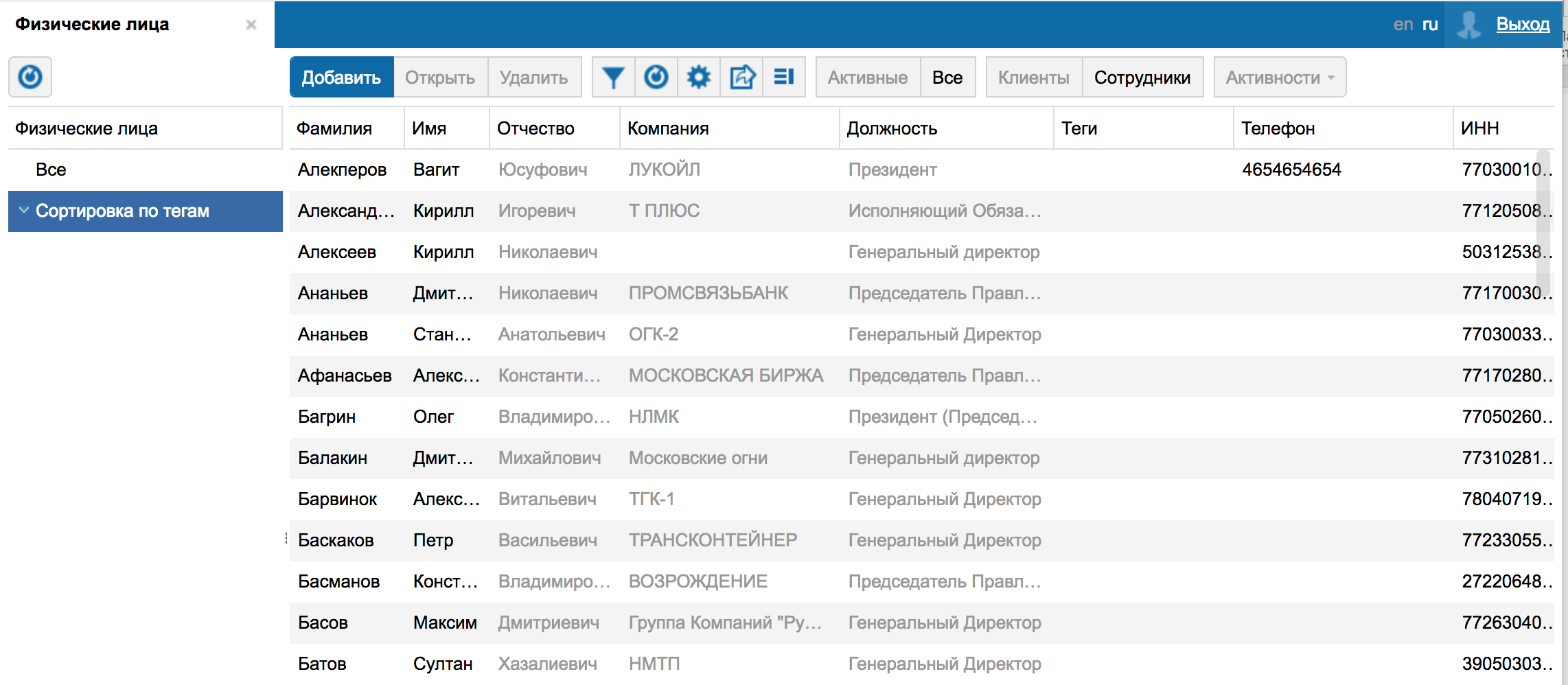This screenshot has height=685, width=1568.
Task: Switch language to en
Action: pyautogui.click(x=1403, y=25)
